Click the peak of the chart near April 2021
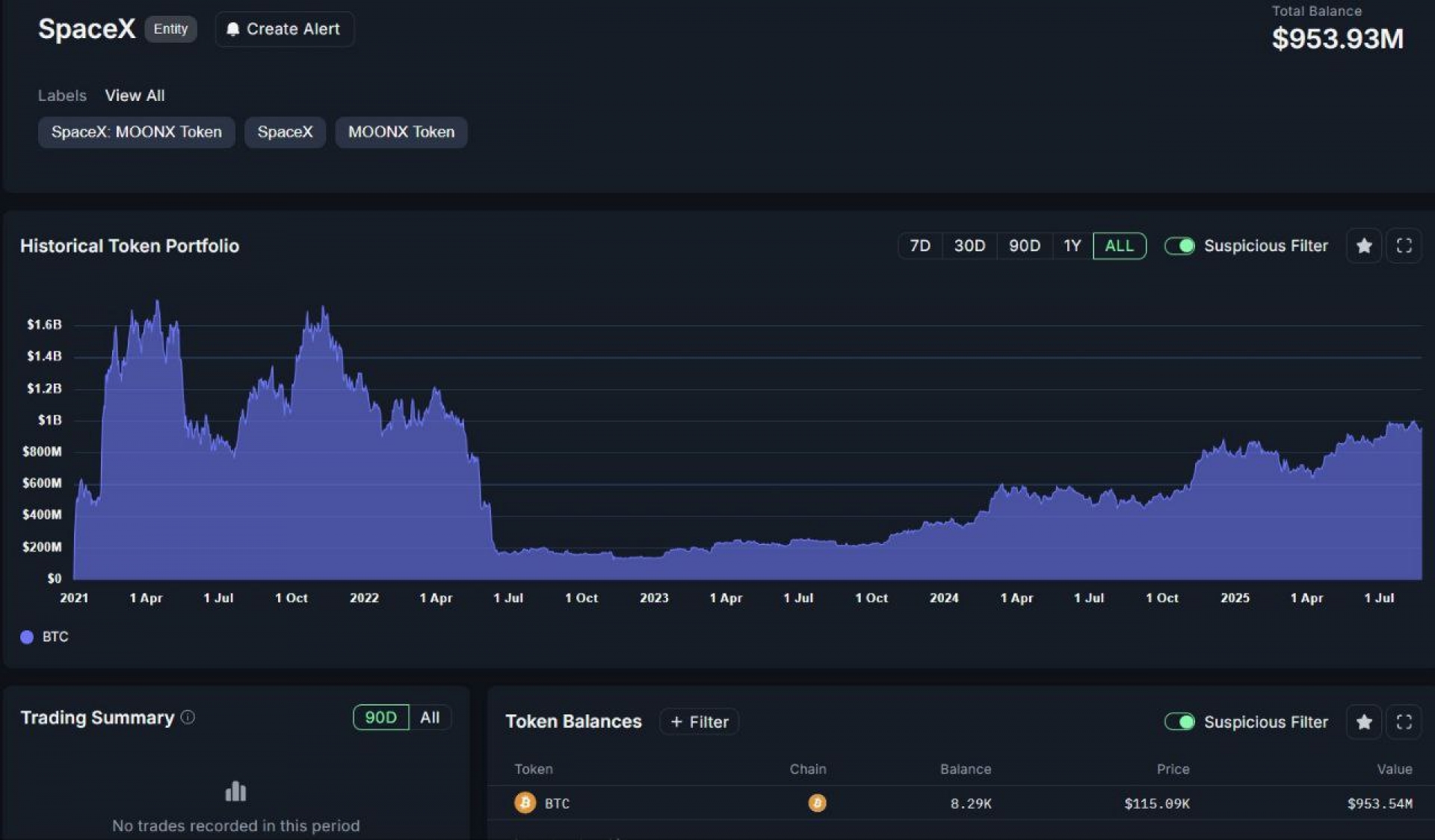This screenshot has height=840, width=1435. click(157, 302)
